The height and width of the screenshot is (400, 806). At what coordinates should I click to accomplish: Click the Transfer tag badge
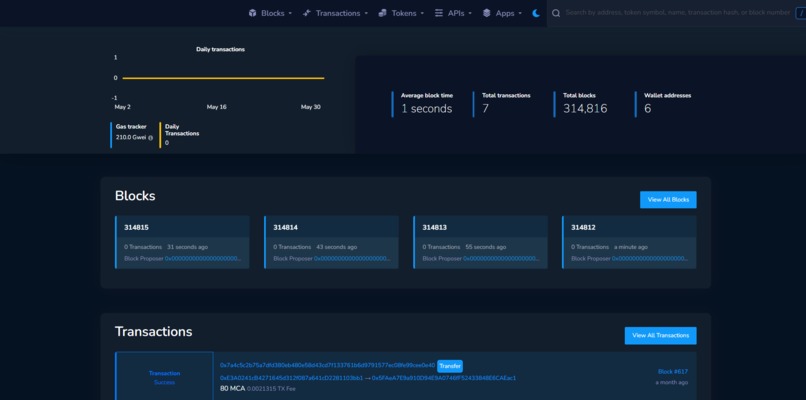[x=450, y=366]
